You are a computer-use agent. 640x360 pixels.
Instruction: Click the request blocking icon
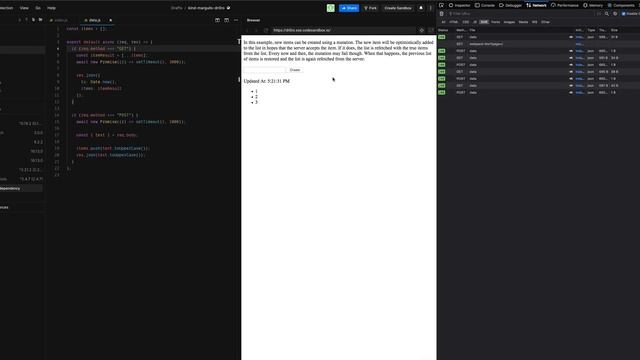615,13
